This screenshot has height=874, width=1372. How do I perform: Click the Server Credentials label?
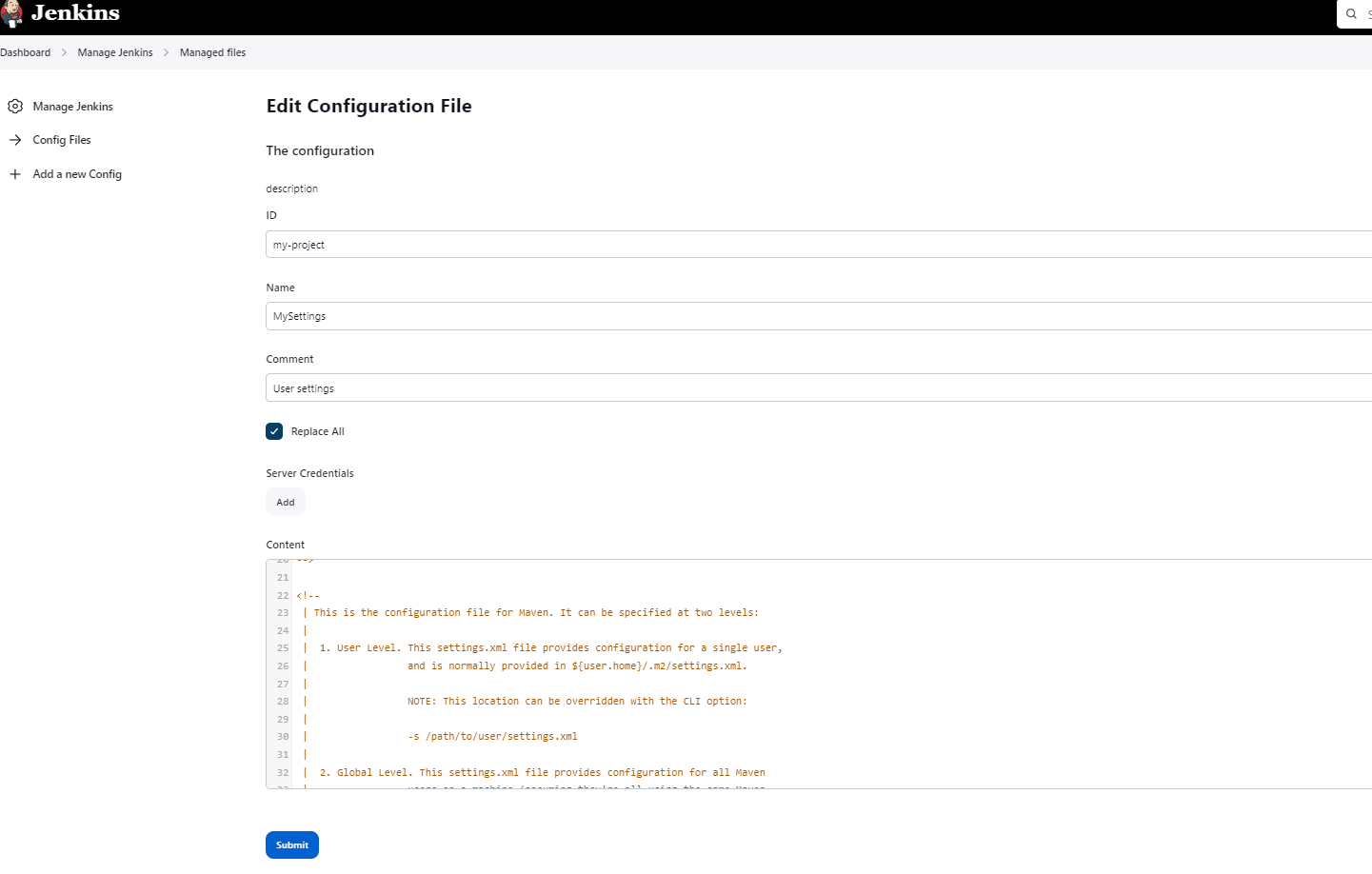(x=309, y=473)
